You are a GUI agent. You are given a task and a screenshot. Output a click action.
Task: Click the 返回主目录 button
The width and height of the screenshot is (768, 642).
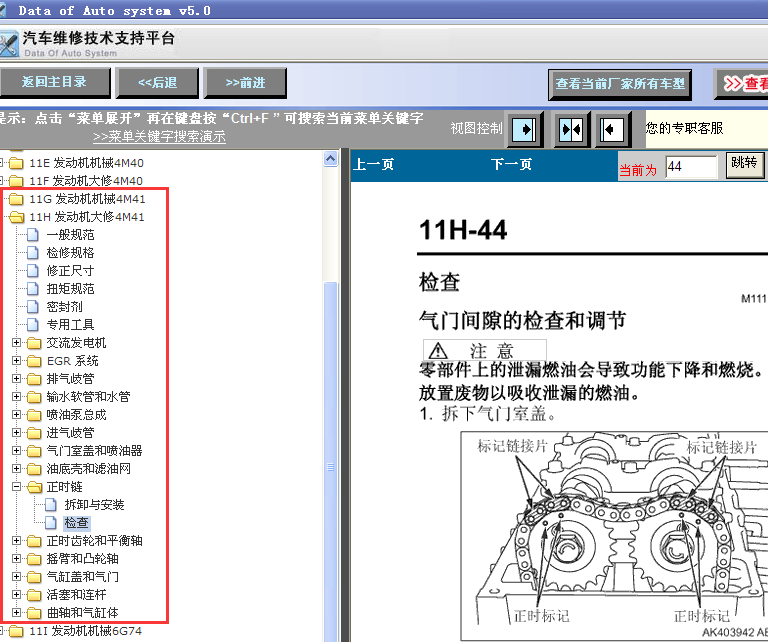tap(54, 82)
